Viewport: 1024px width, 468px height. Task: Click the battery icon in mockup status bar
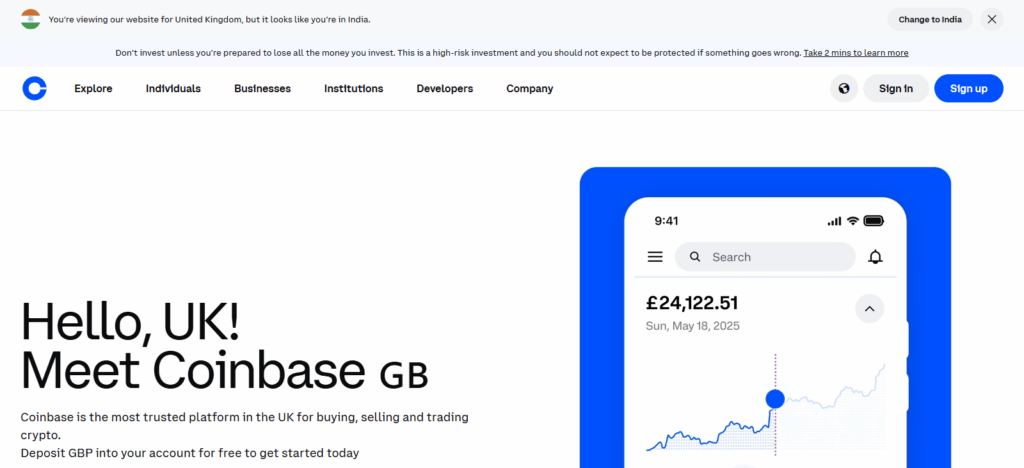click(x=874, y=221)
